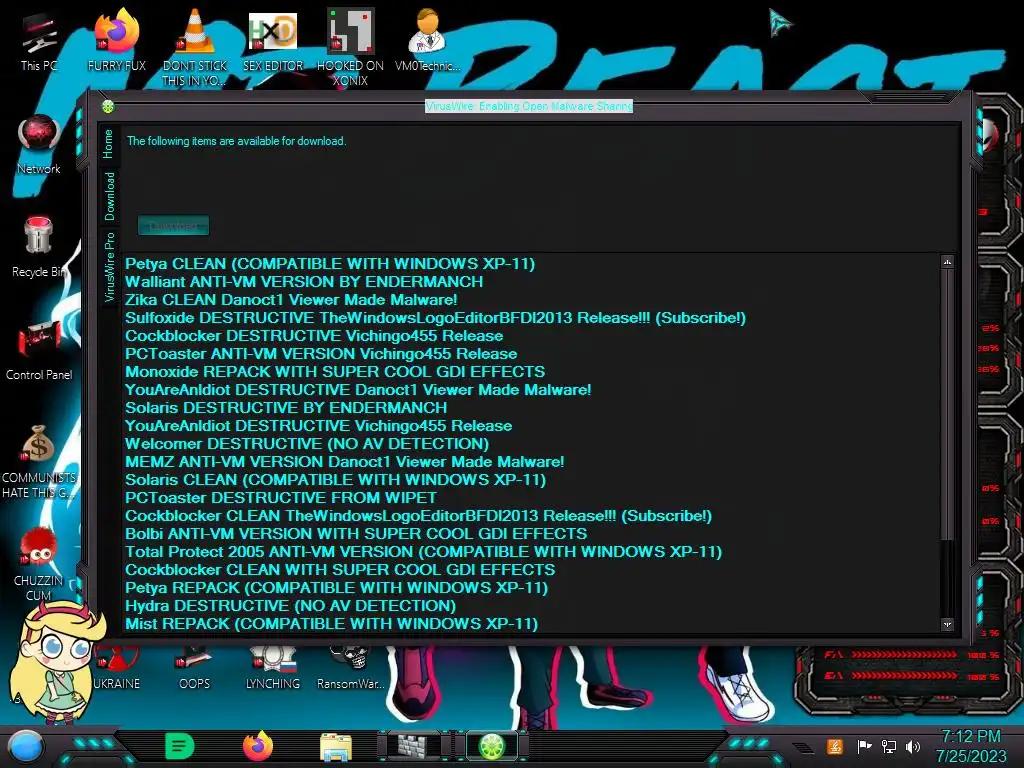Viewport: 1024px width, 768px height.
Task: Open the OOPS desktop shortcut
Action: coord(194,666)
